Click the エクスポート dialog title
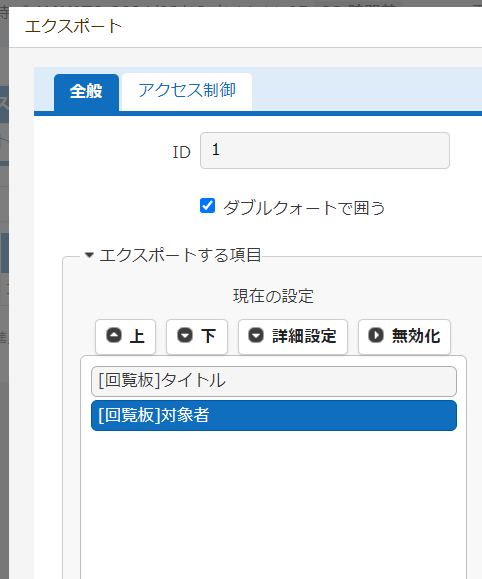Viewport: 482px width, 579px height. (73, 27)
